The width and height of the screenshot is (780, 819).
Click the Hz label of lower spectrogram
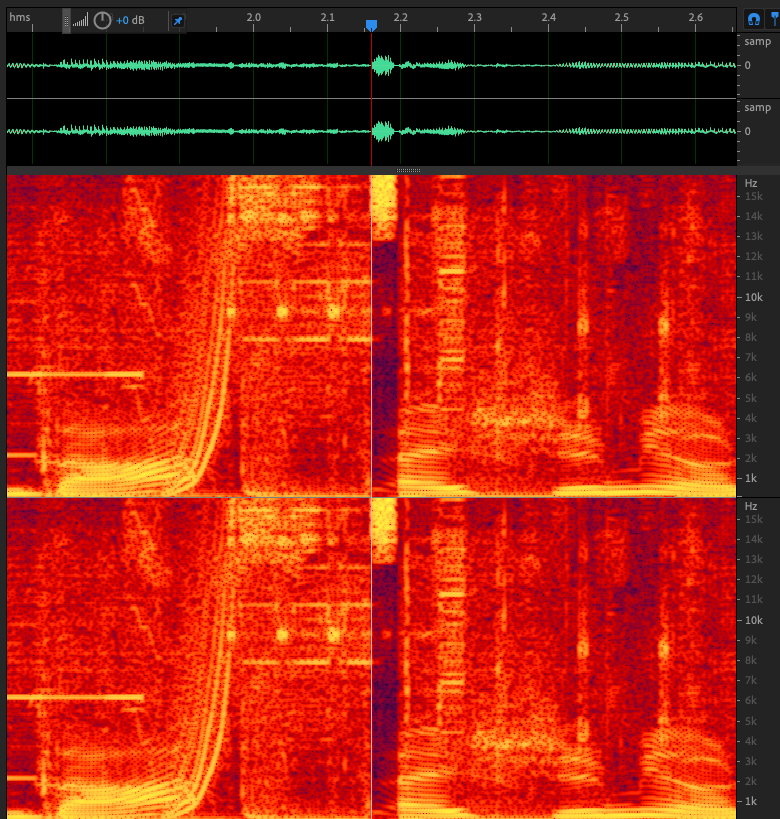751,507
